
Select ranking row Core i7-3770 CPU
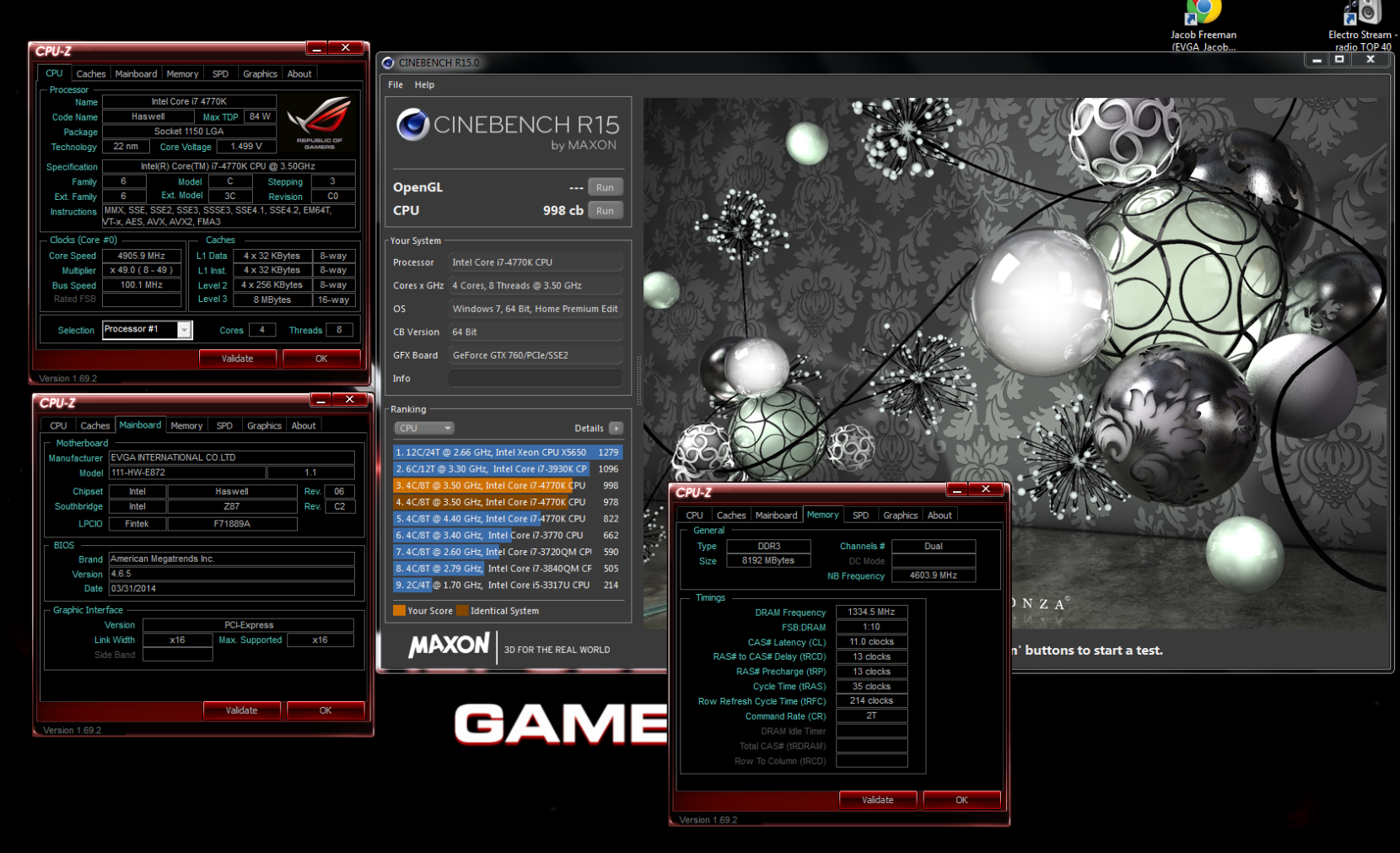click(507, 535)
